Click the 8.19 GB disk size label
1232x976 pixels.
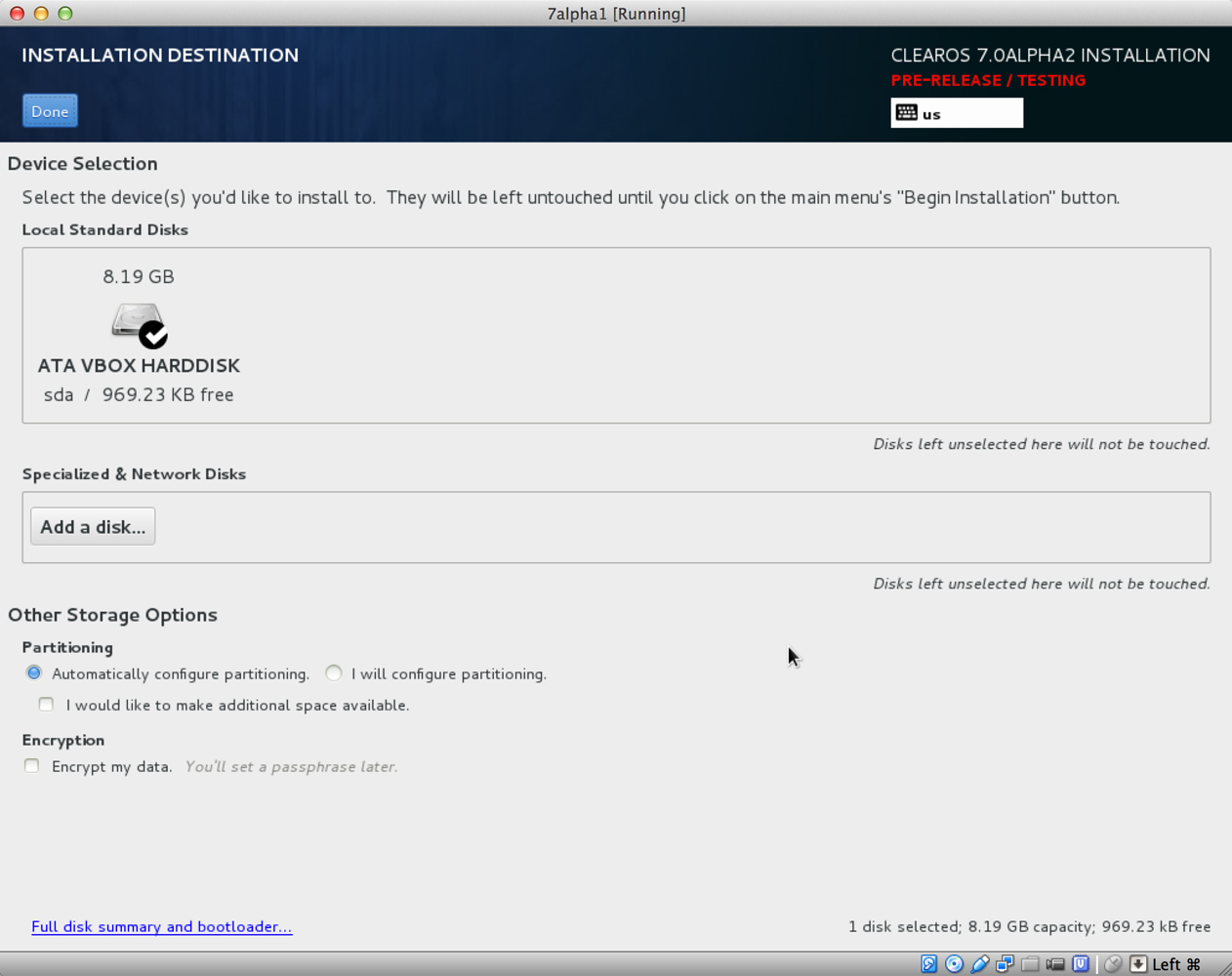[x=139, y=277]
